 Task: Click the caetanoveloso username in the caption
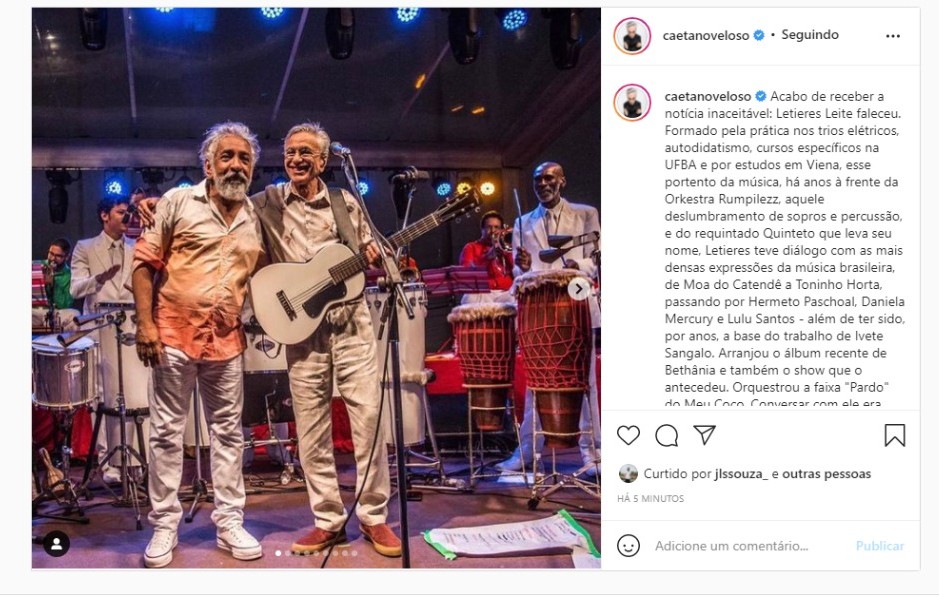click(707, 96)
